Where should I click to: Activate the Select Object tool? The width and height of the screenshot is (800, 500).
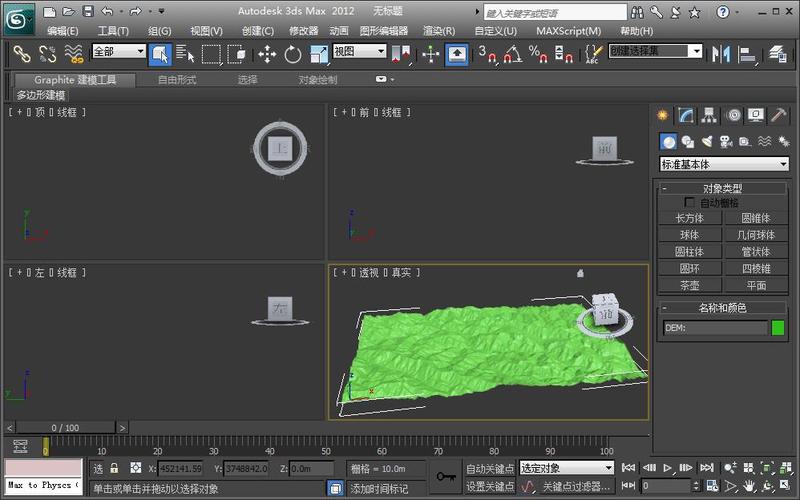[x=160, y=54]
